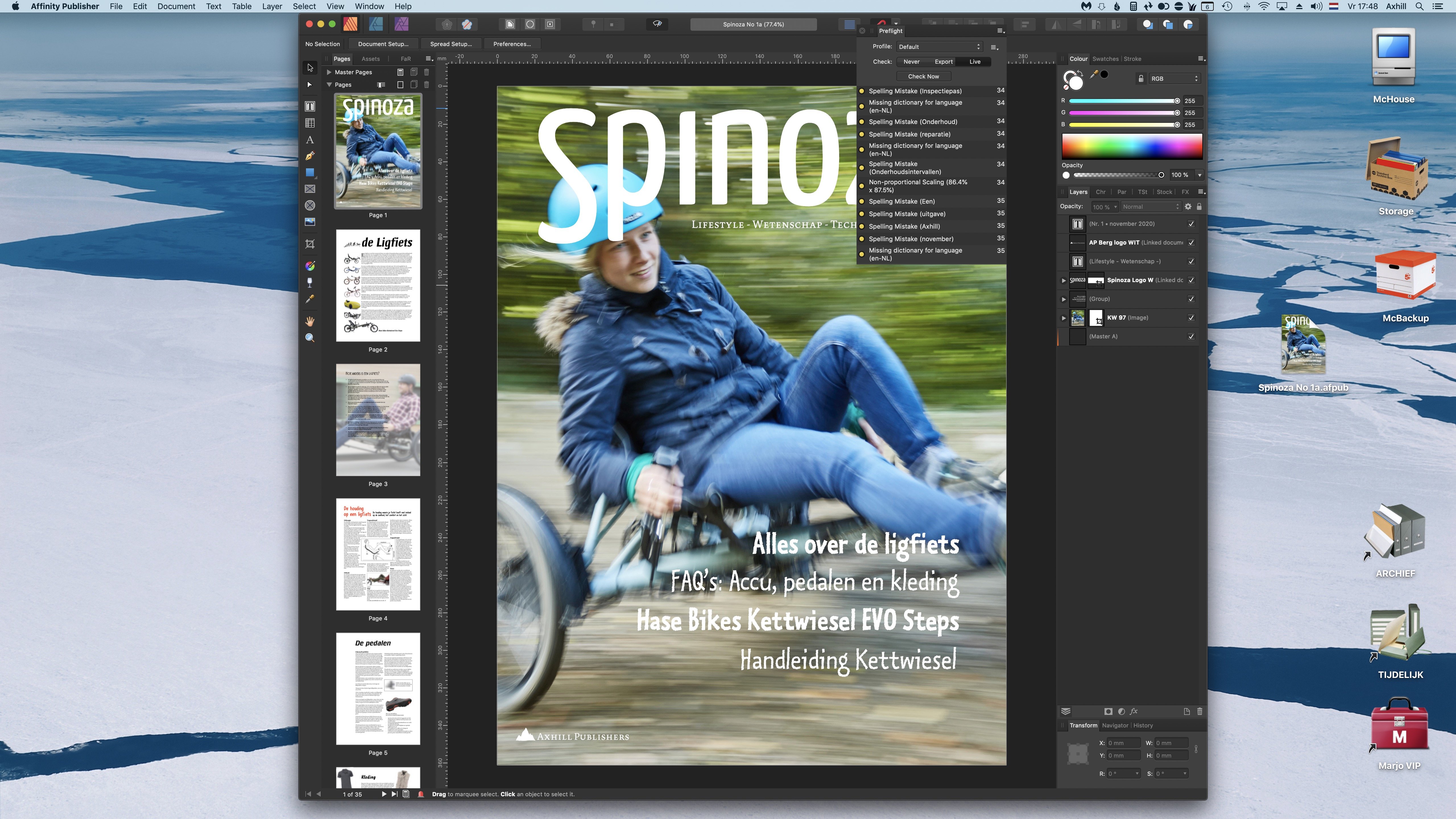Select the Colour Picker tool
This screenshot has height=819, width=1456.
click(310, 299)
